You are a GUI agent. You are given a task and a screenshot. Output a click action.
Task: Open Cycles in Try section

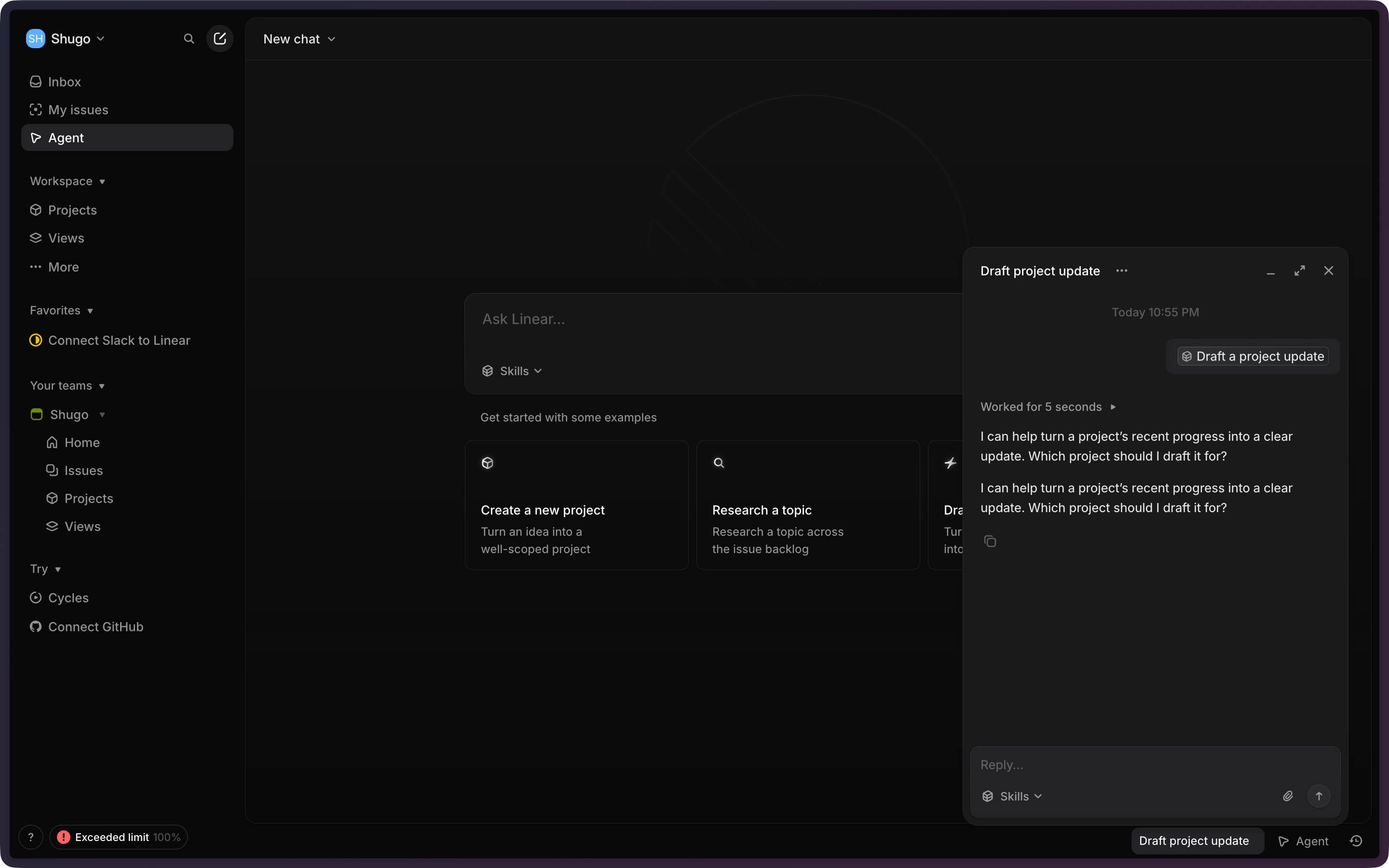pyautogui.click(x=127, y=597)
